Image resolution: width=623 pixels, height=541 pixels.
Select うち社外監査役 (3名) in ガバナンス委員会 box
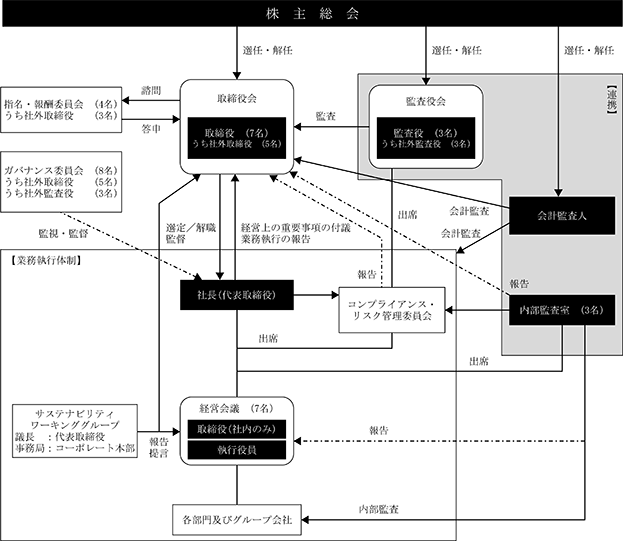pyautogui.click(x=61, y=193)
